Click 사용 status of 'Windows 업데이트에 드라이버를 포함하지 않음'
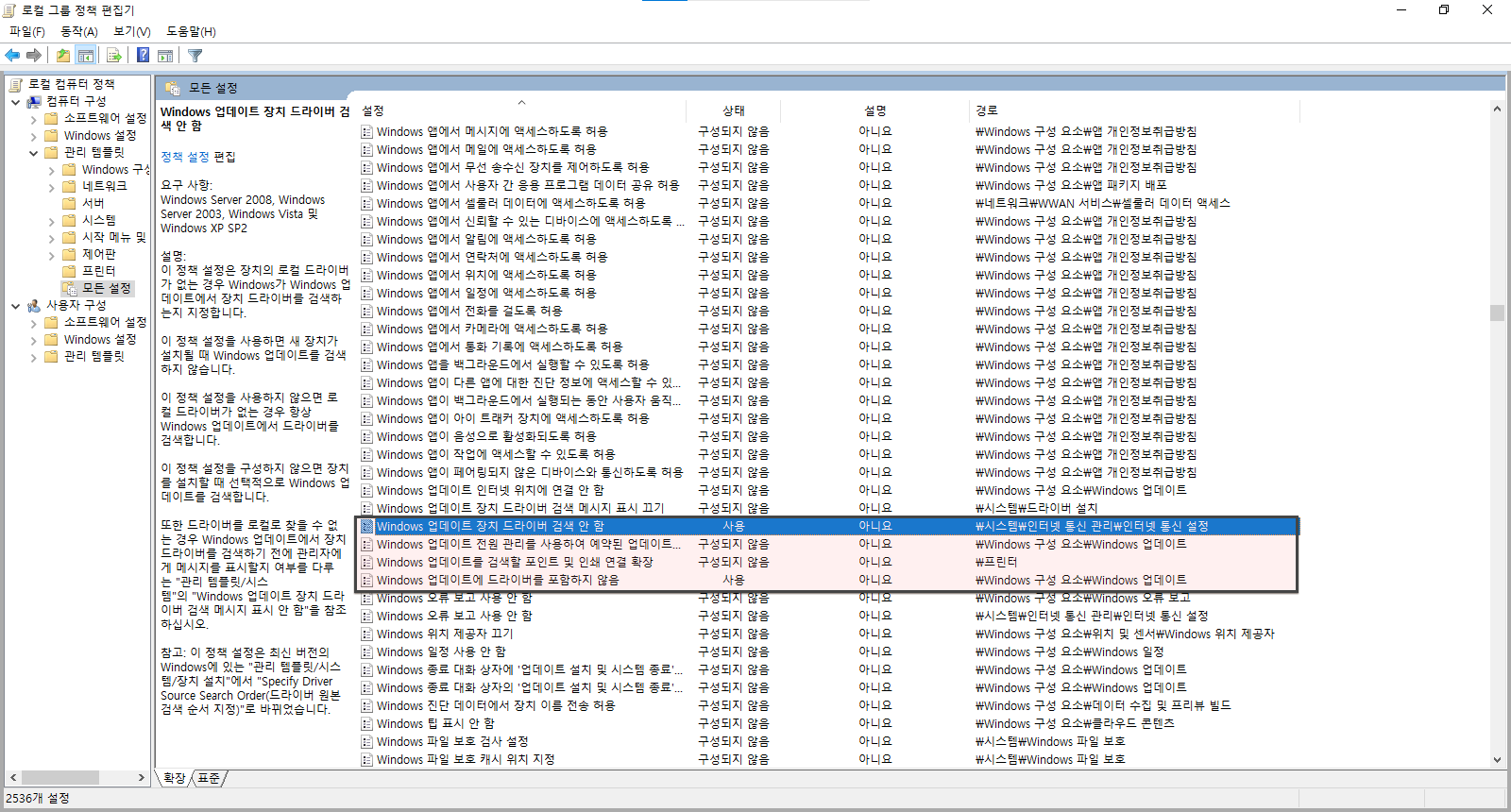This screenshot has height=812, width=1511. click(734, 580)
